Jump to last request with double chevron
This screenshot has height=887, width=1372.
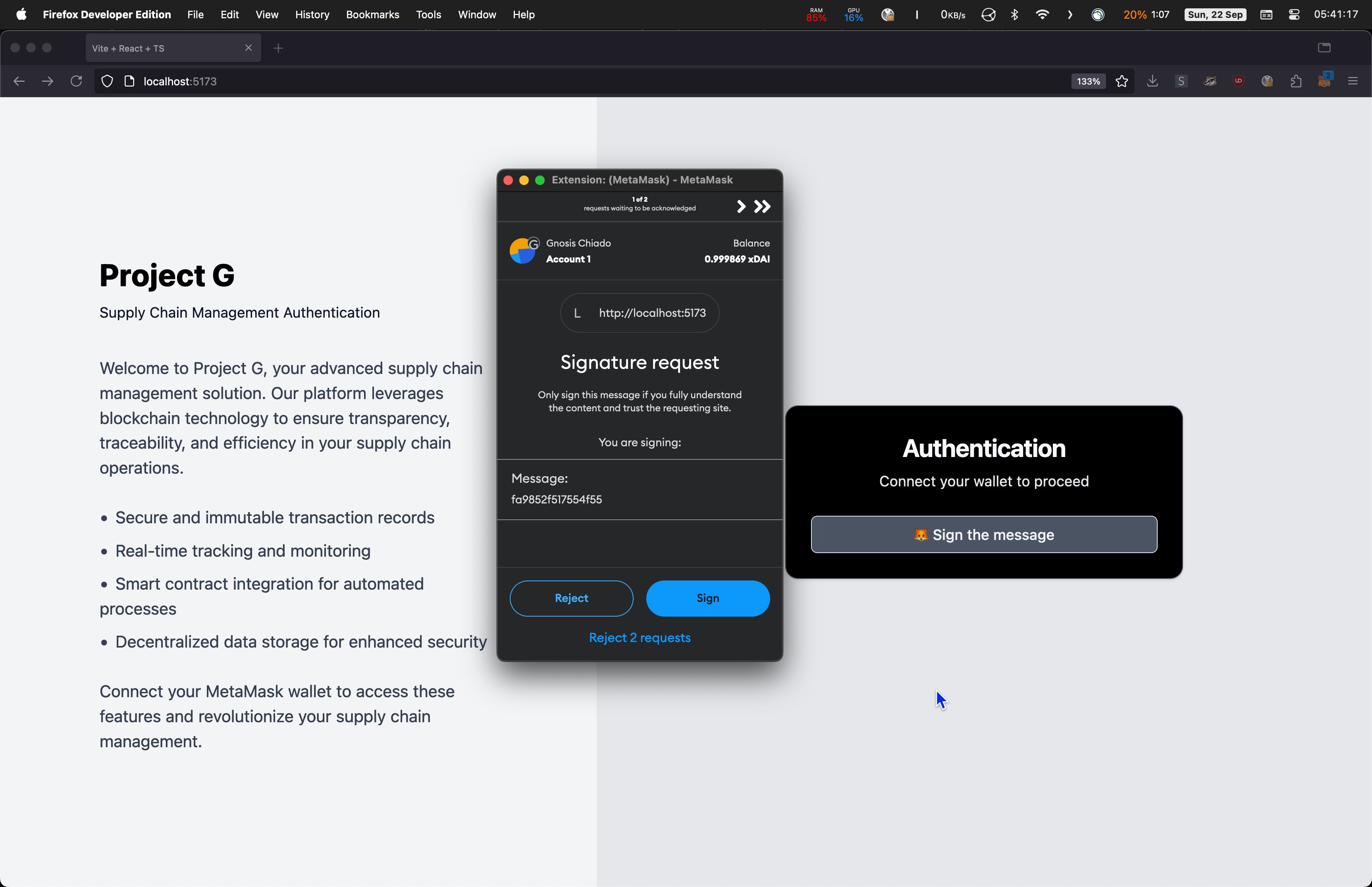[762, 206]
